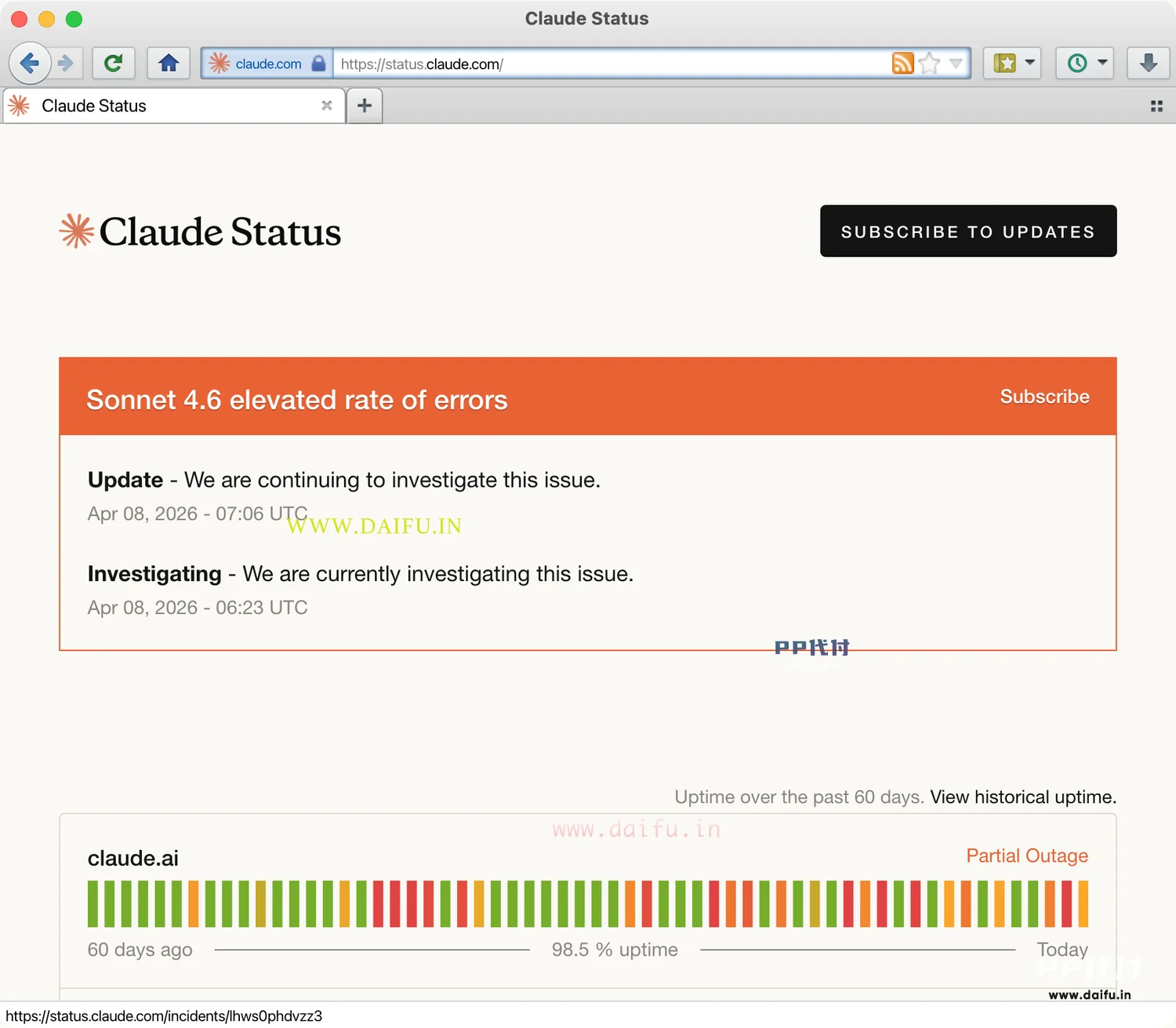Image resolution: width=1176 pixels, height=1028 pixels.
Task: Click the URL address field
Action: click(x=612, y=64)
